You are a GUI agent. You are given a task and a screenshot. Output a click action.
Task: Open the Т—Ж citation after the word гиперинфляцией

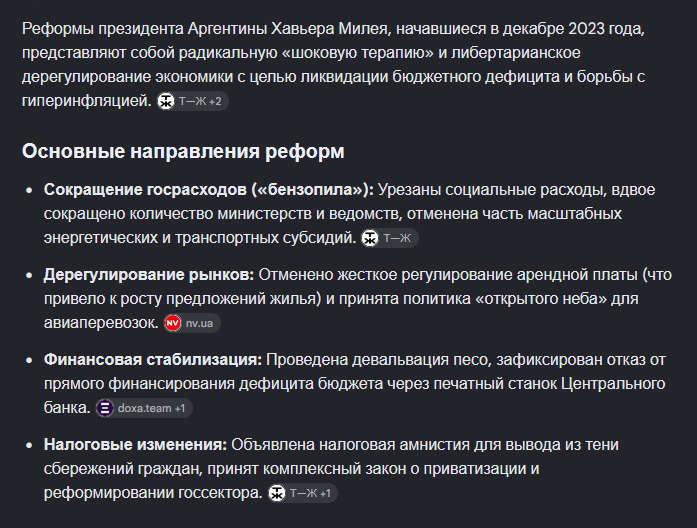pyautogui.click(x=192, y=101)
